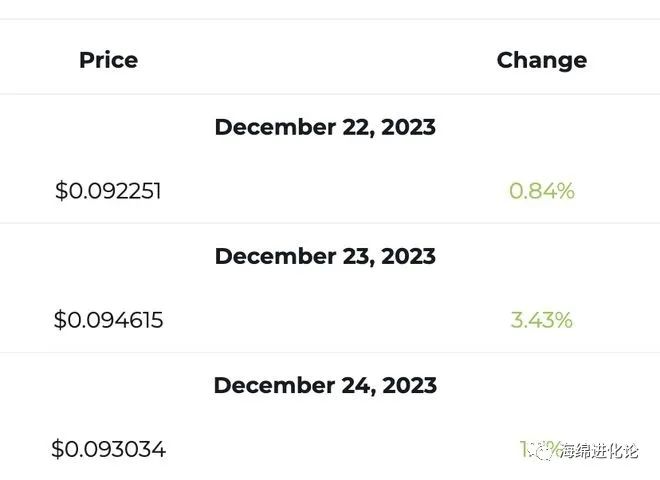Select the December 24, 2023 date heading
The height and width of the screenshot is (480, 660).
click(x=325, y=385)
